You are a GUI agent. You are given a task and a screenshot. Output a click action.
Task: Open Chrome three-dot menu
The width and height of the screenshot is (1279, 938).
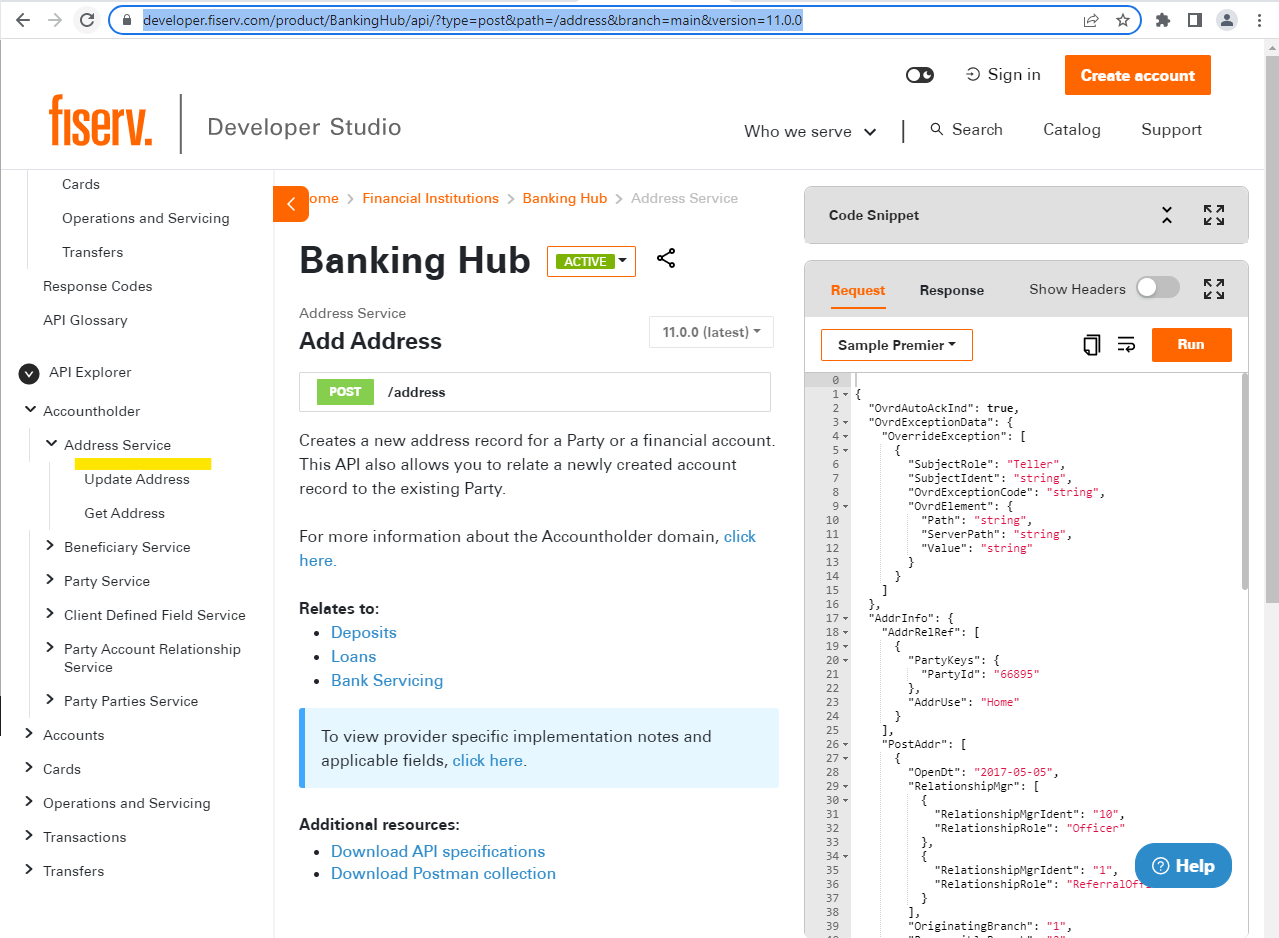click(1258, 20)
